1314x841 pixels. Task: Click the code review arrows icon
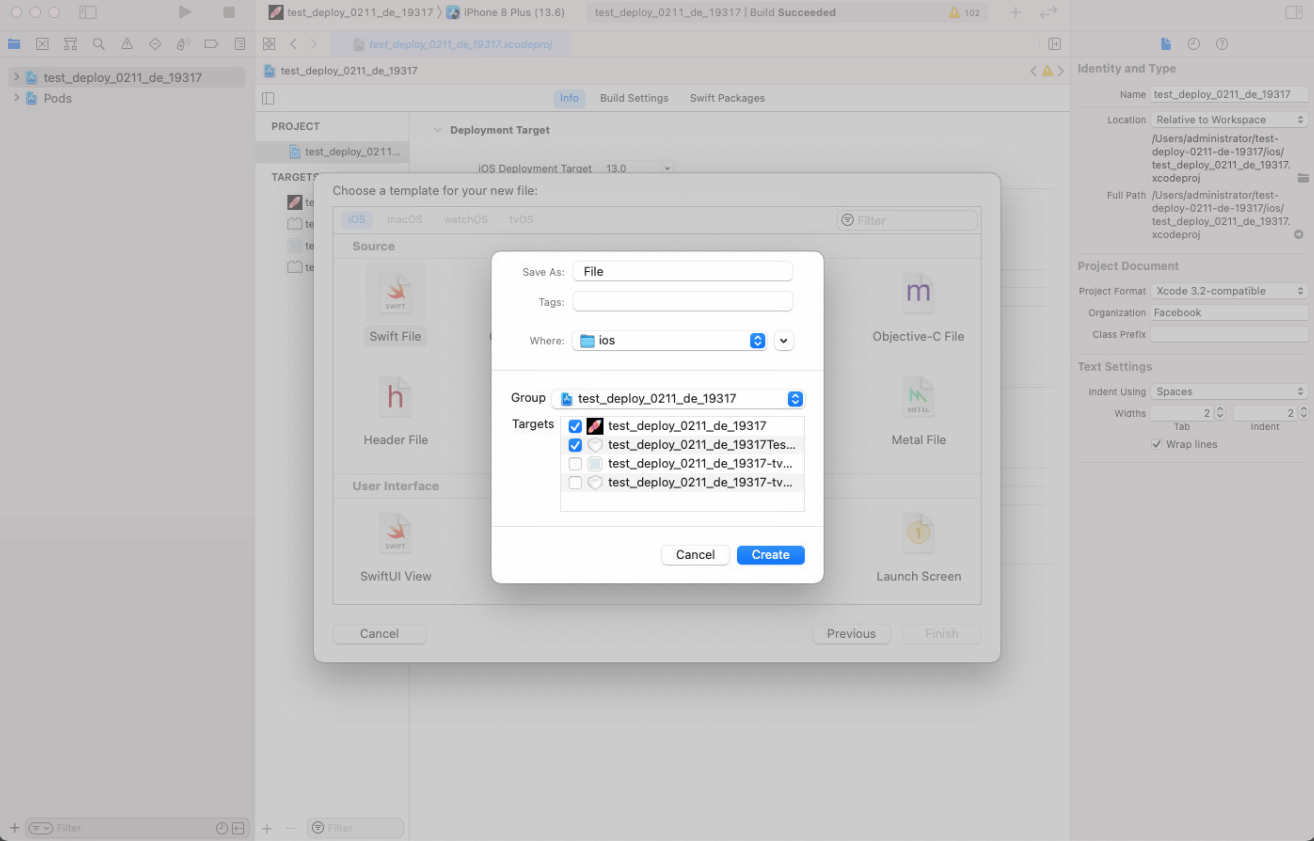coord(1048,12)
